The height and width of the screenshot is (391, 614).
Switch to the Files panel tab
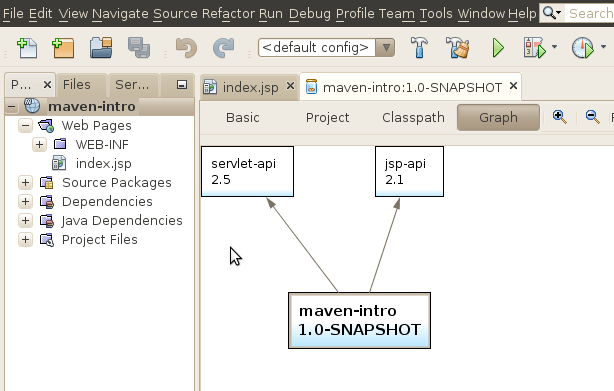click(81, 85)
